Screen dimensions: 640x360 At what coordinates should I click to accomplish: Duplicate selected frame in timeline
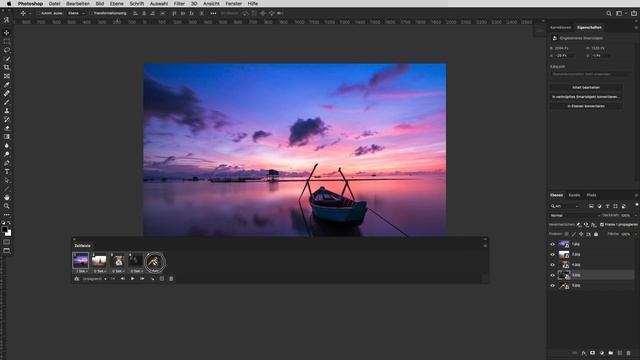pyautogui.click(x=162, y=279)
